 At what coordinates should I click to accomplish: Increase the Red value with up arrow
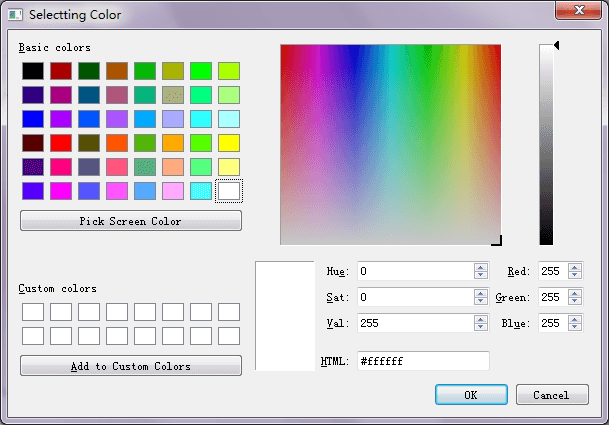point(574,267)
